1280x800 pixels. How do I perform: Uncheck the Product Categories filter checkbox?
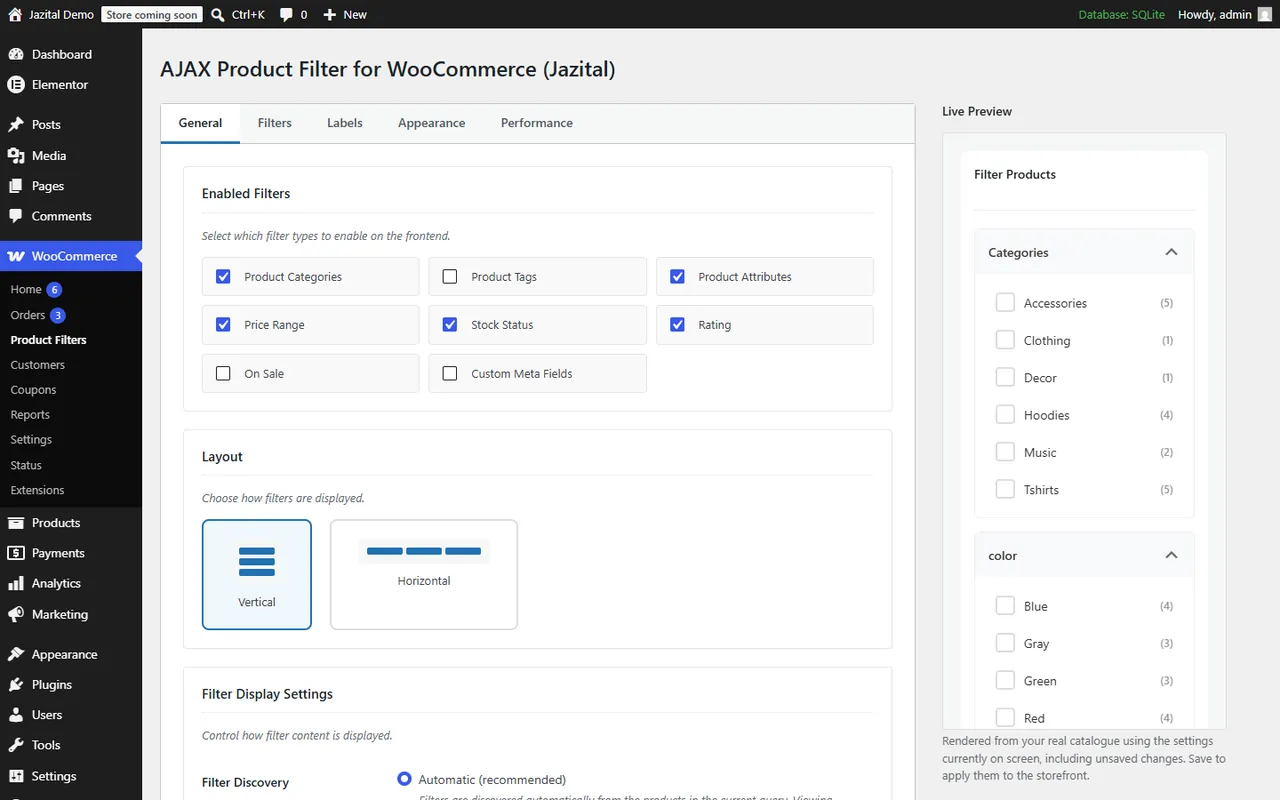pyautogui.click(x=224, y=277)
